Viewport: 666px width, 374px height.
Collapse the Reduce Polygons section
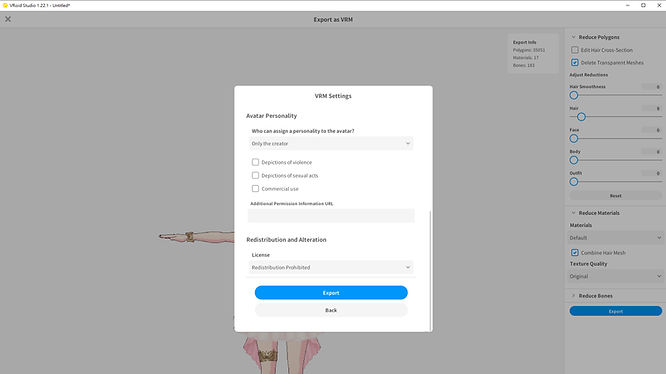[x=573, y=37]
